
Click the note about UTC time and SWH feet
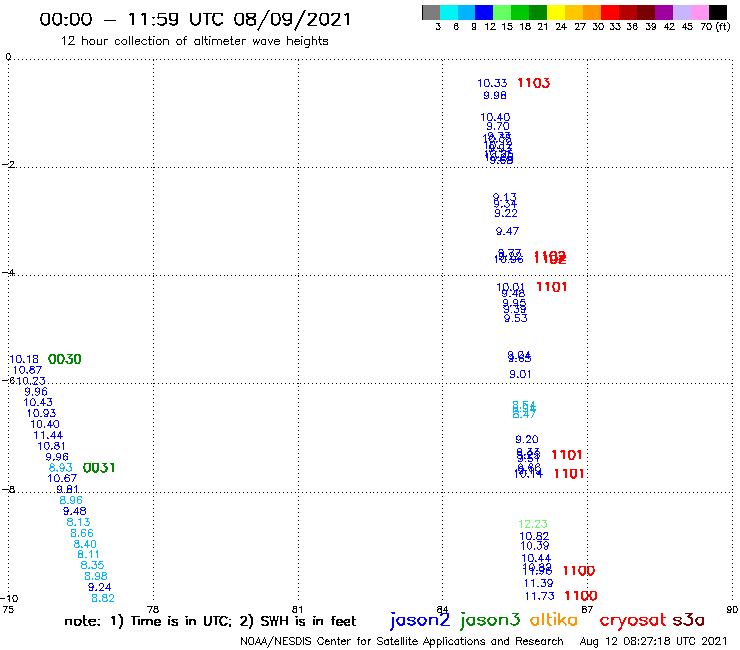pos(210,621)
